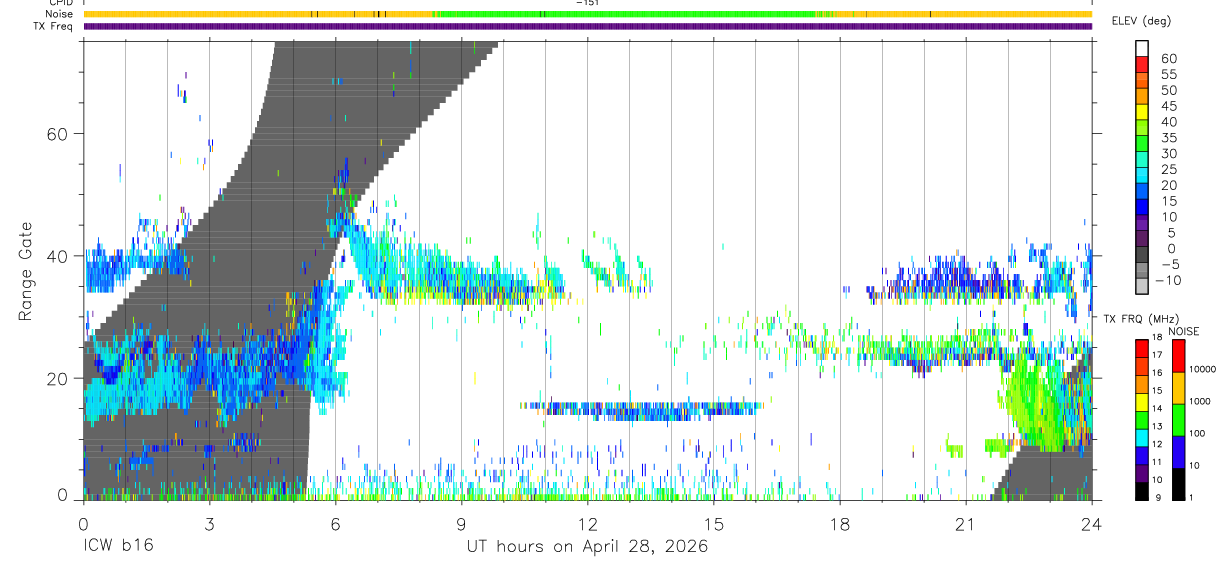
Task: Click the 55 value in ELEV legend
Action: pos(1168,75)
